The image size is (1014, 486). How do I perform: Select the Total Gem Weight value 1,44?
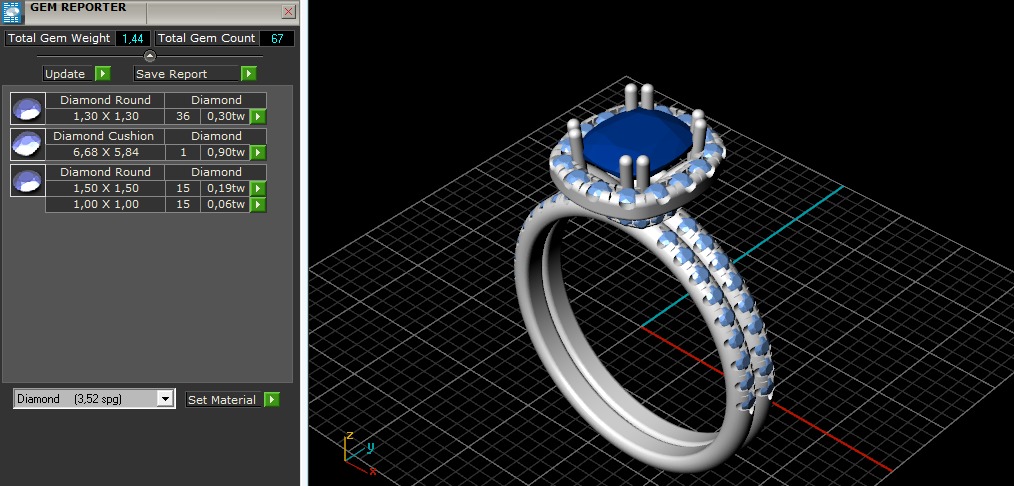coord(133,39)
